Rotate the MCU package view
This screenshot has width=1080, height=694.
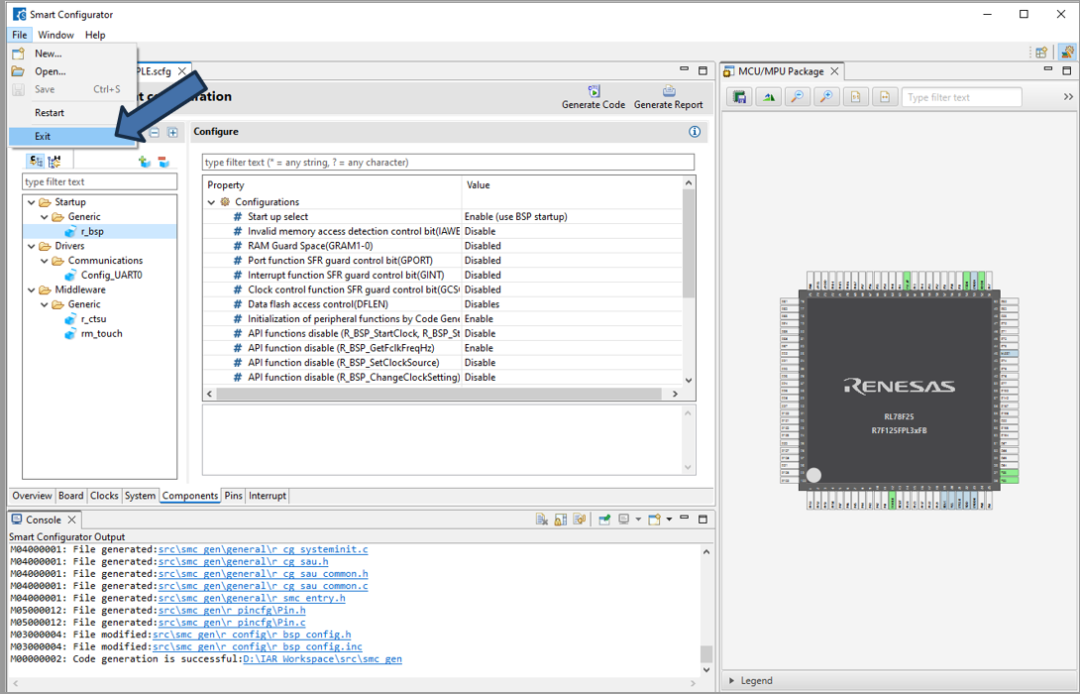[768, 97]
